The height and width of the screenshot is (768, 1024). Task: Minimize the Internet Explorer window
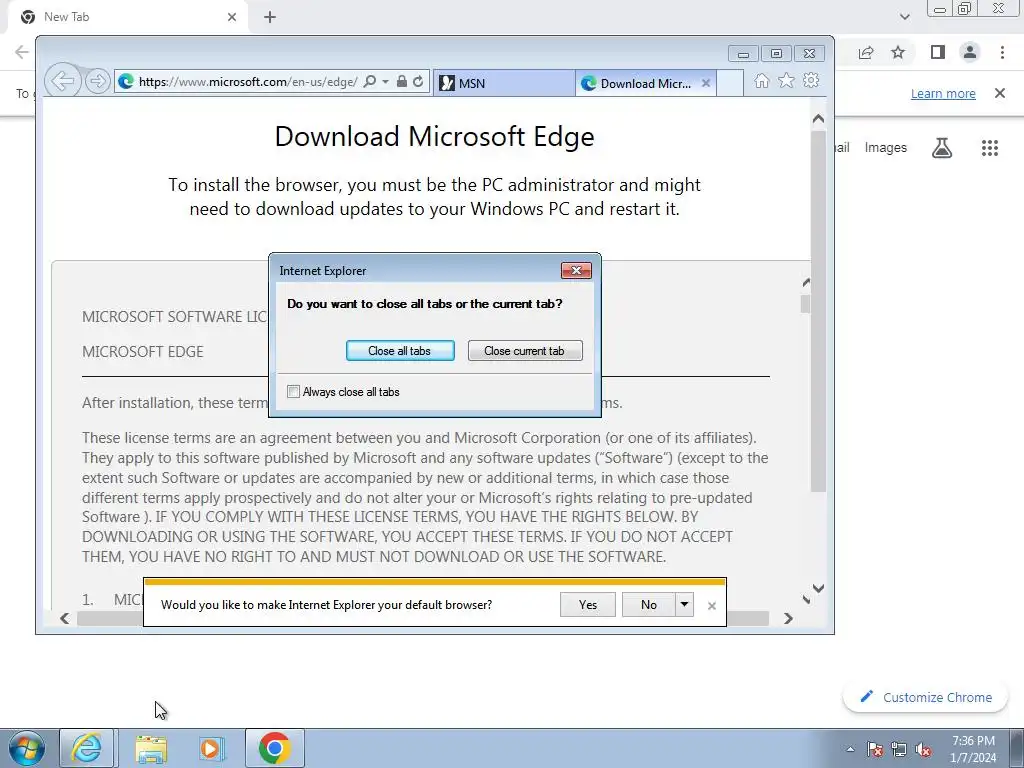[743, 54]
